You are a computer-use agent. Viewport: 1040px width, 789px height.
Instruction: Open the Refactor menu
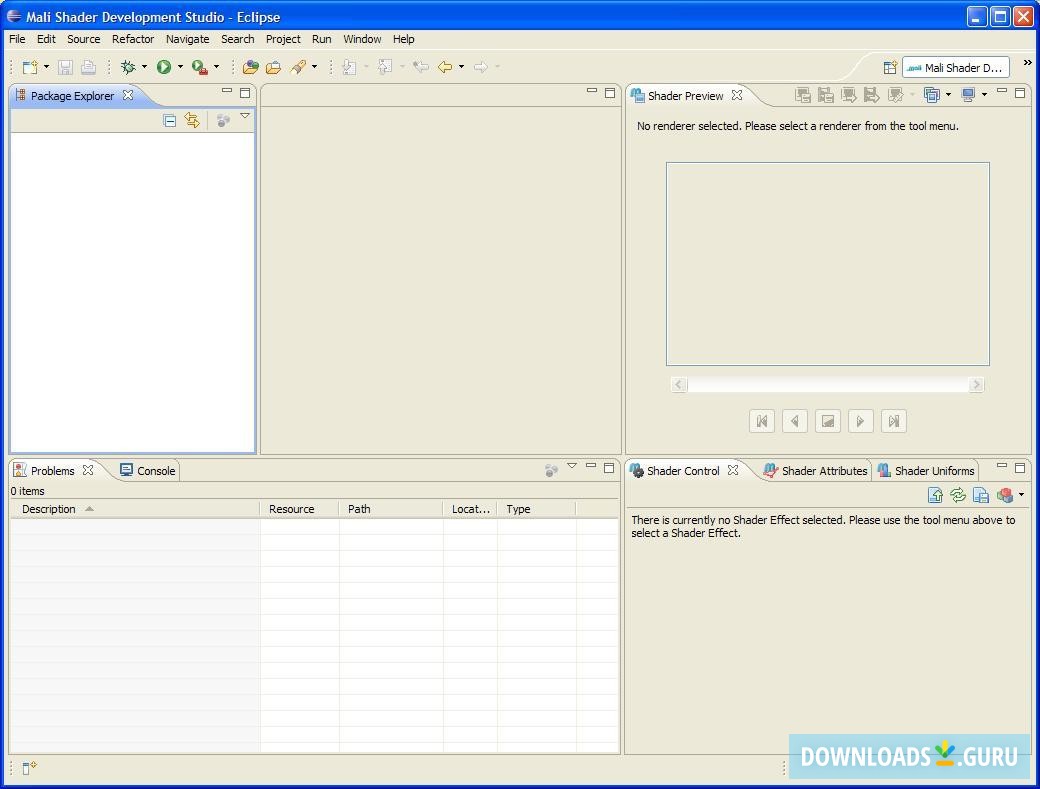[132, 39]
